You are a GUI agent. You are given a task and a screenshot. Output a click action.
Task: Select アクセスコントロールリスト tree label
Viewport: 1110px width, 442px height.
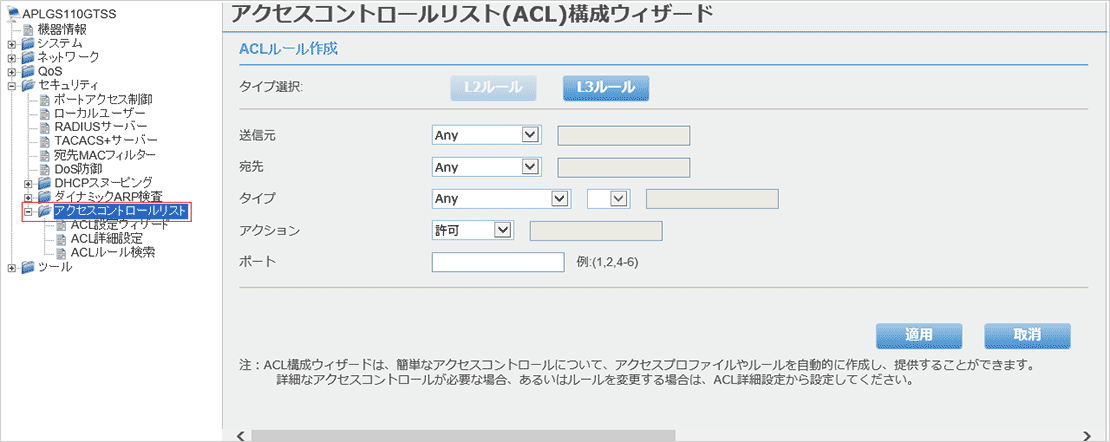point(121,211)
